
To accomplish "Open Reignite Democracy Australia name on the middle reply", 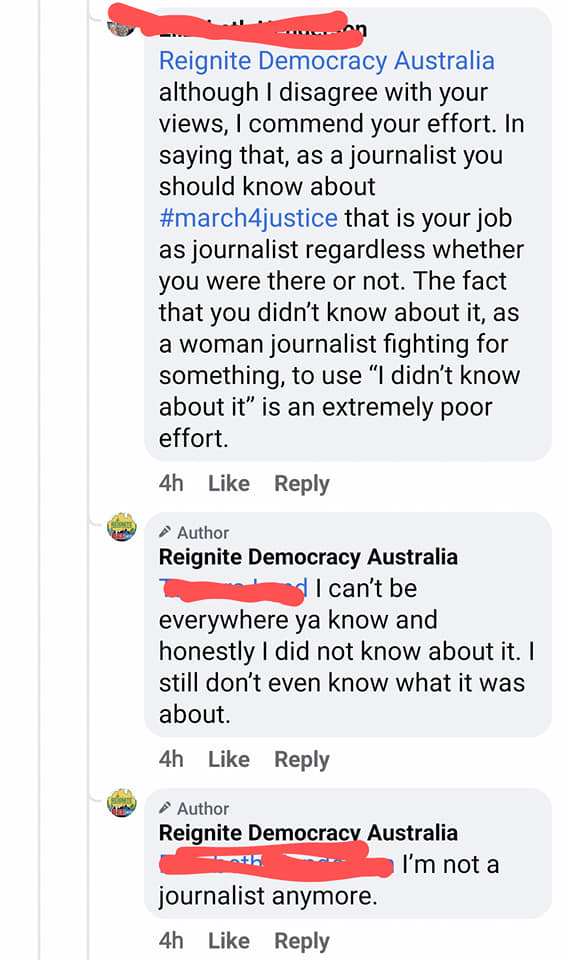I will (x=308, y=557).
